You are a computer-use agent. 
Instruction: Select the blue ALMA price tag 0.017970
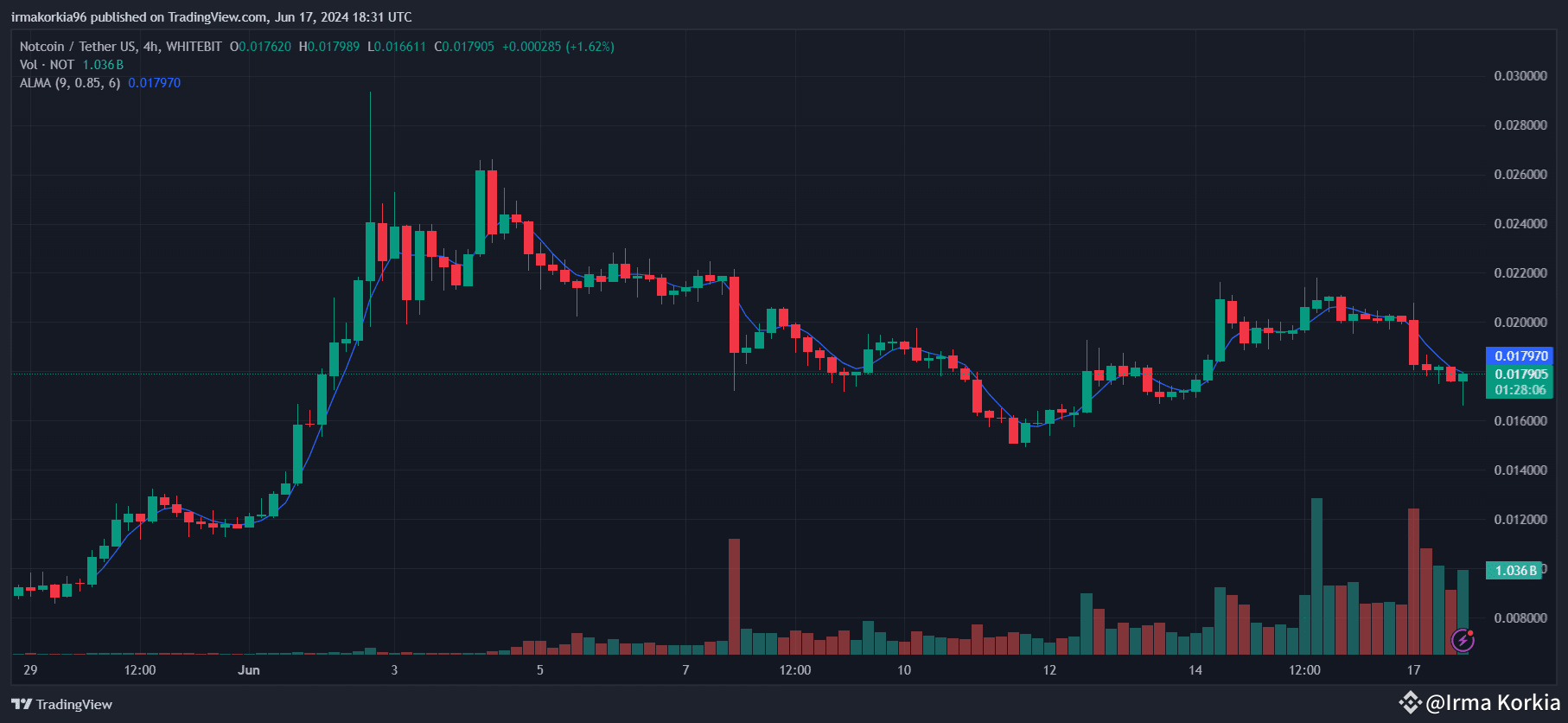pos(1521,355)
